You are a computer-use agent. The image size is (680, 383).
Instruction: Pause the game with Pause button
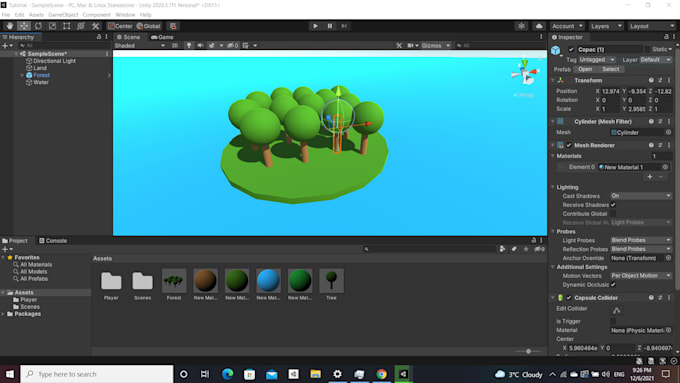330,26
